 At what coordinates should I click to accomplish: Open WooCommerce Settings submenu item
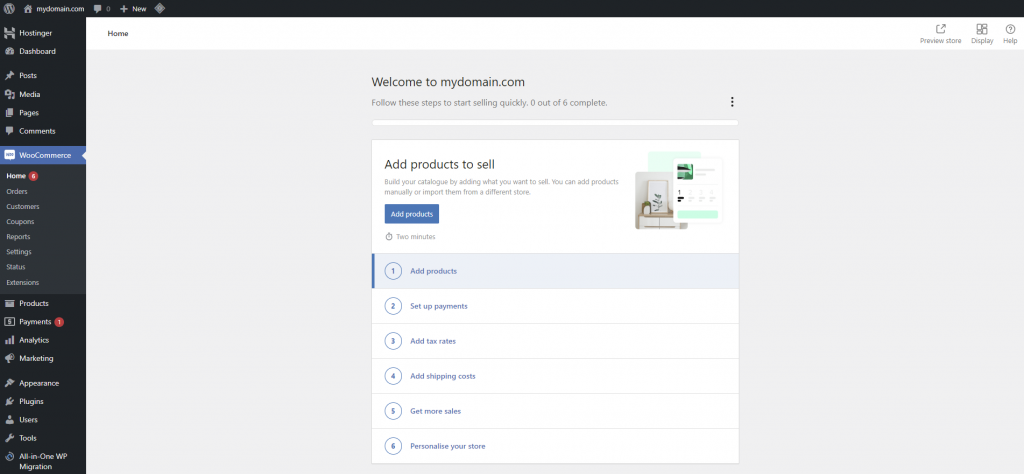(19, 252)
